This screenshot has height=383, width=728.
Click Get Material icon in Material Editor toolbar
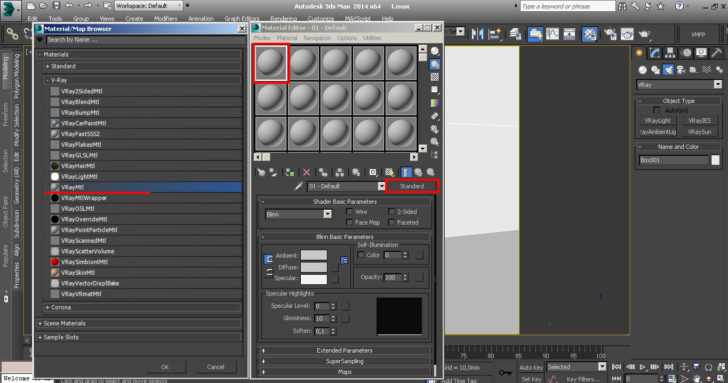tap(261, 172)
